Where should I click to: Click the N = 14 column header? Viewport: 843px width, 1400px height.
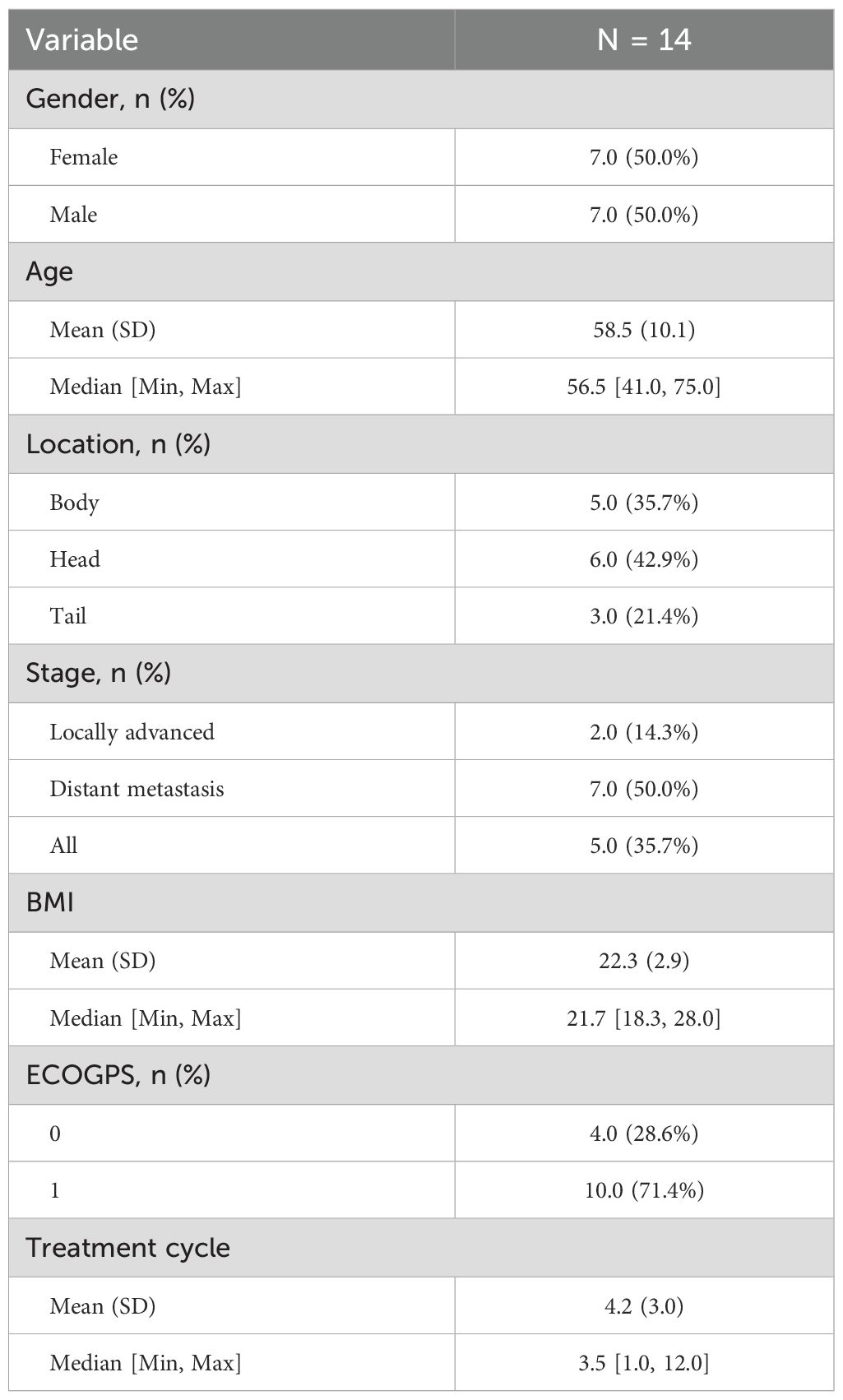coord(643,39)
